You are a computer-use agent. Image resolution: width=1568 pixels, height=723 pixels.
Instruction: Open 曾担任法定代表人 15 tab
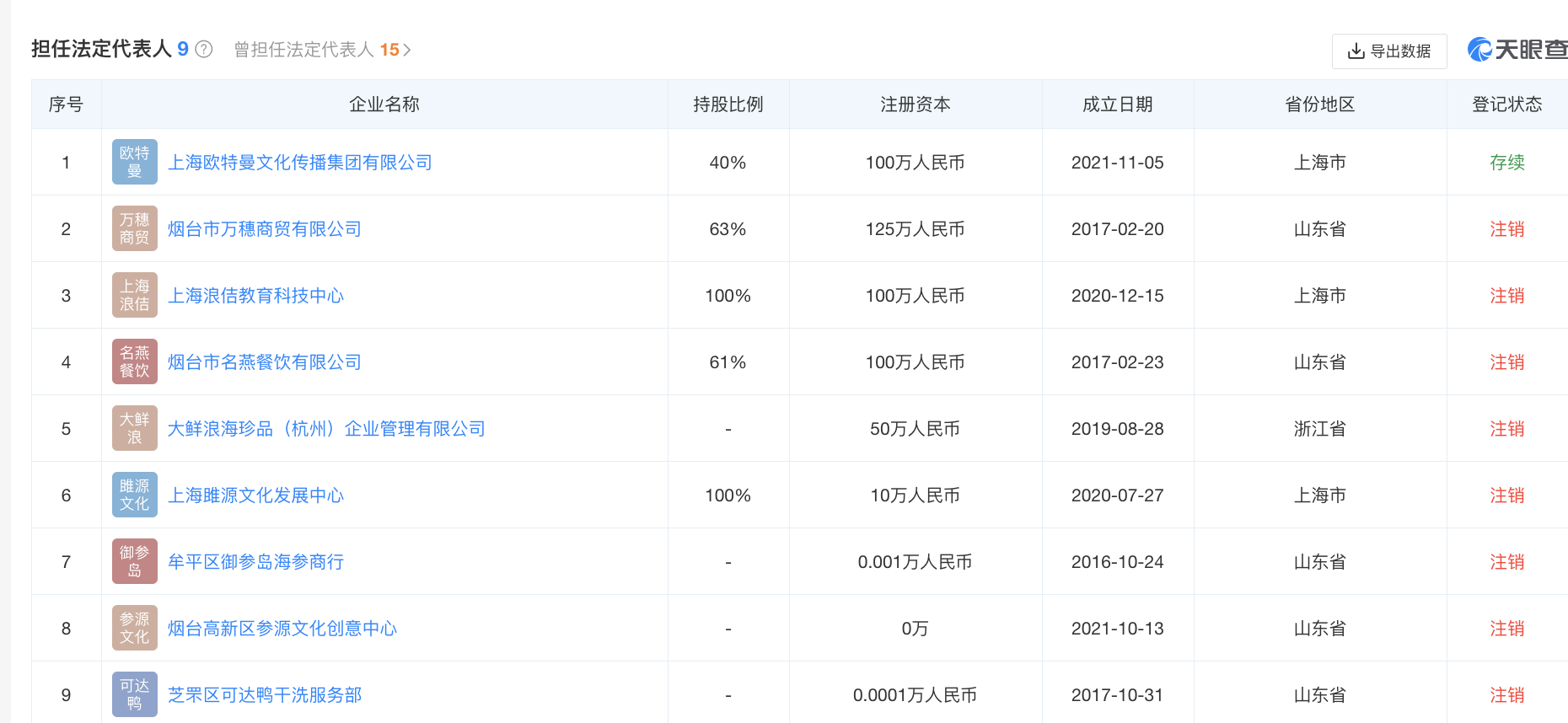click(x=316, y=50)
